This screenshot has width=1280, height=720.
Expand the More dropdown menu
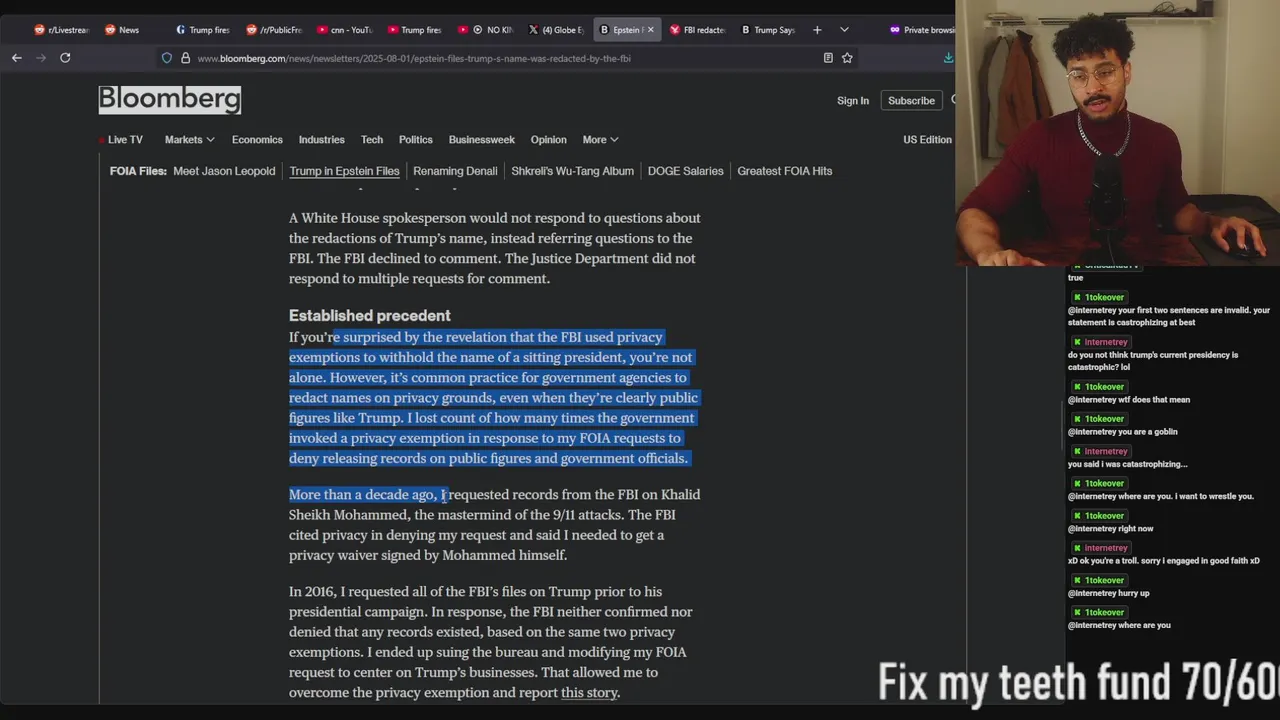600,140
